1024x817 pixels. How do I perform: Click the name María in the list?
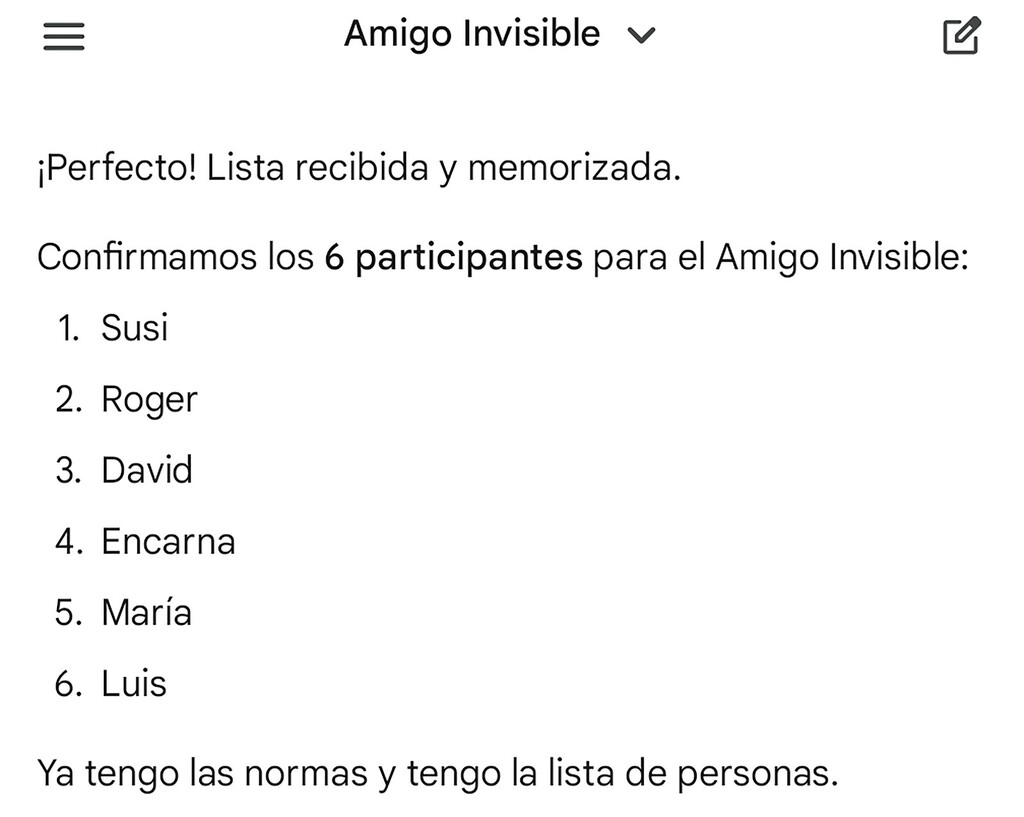(145, 613)
